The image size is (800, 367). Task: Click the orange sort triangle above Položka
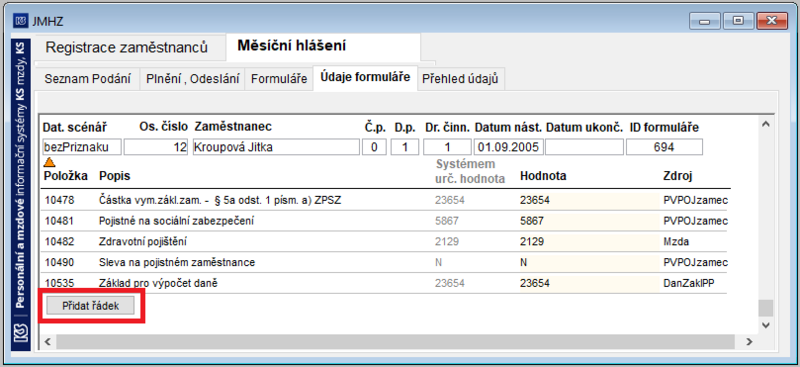(x=49, y=162)
